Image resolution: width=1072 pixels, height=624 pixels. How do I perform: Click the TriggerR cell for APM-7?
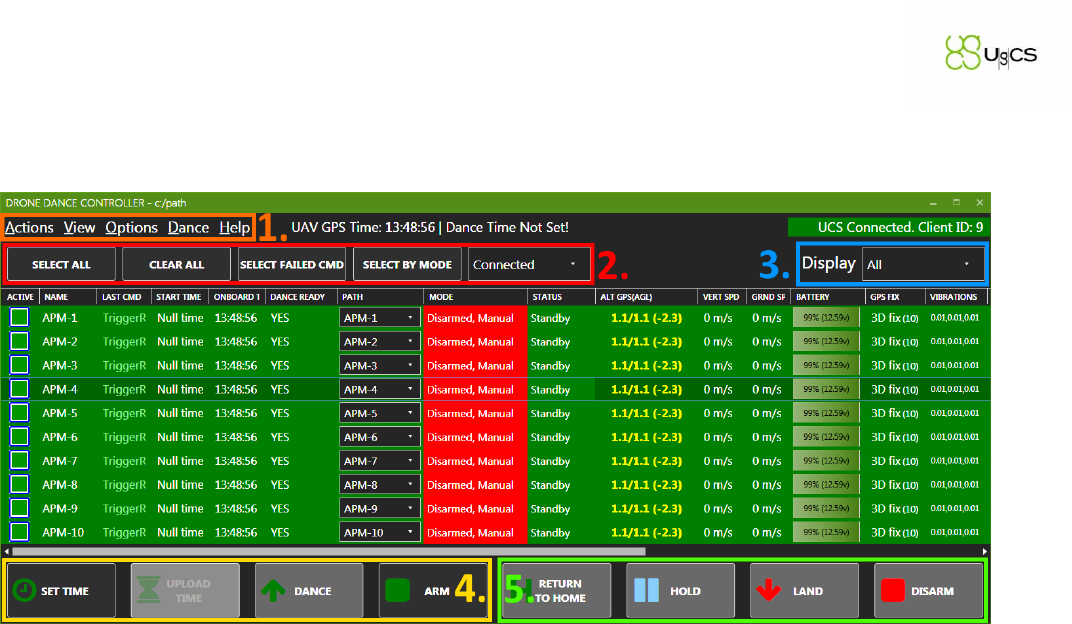[x=124, y=461]
